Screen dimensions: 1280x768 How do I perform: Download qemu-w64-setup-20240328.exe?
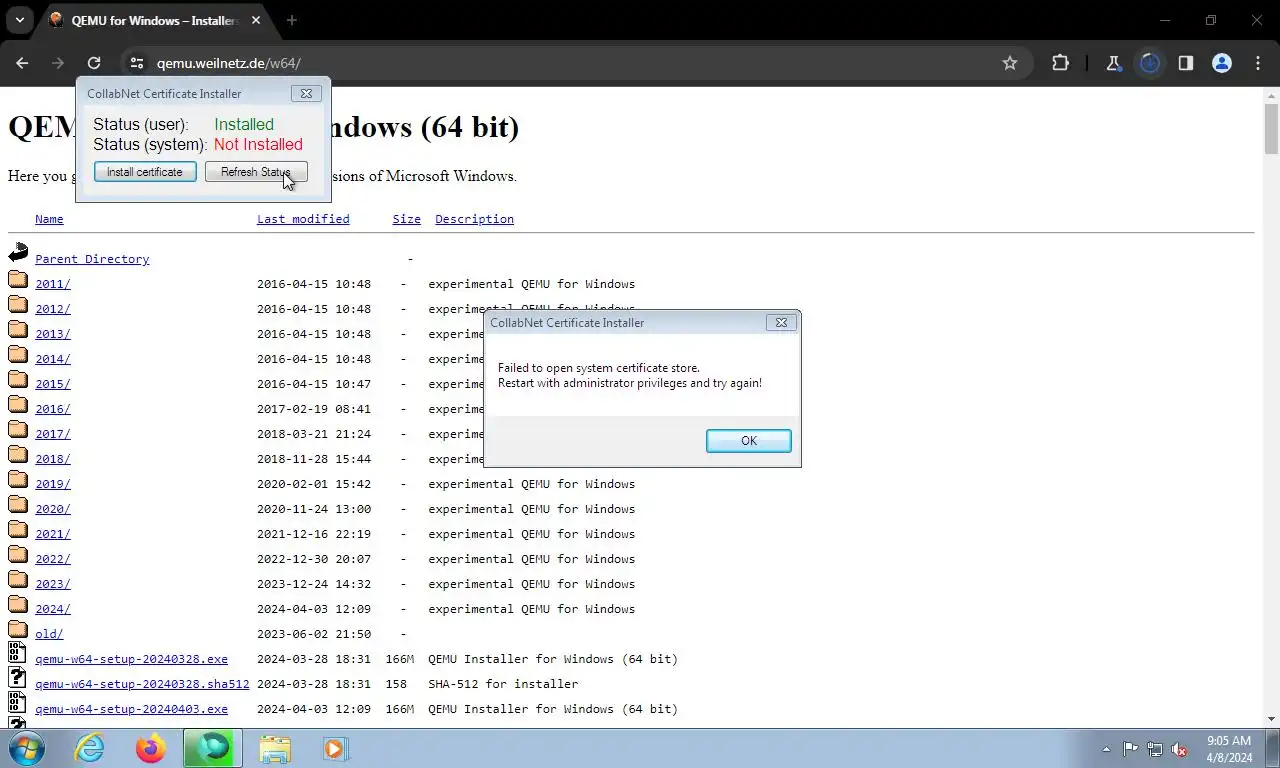131,659
